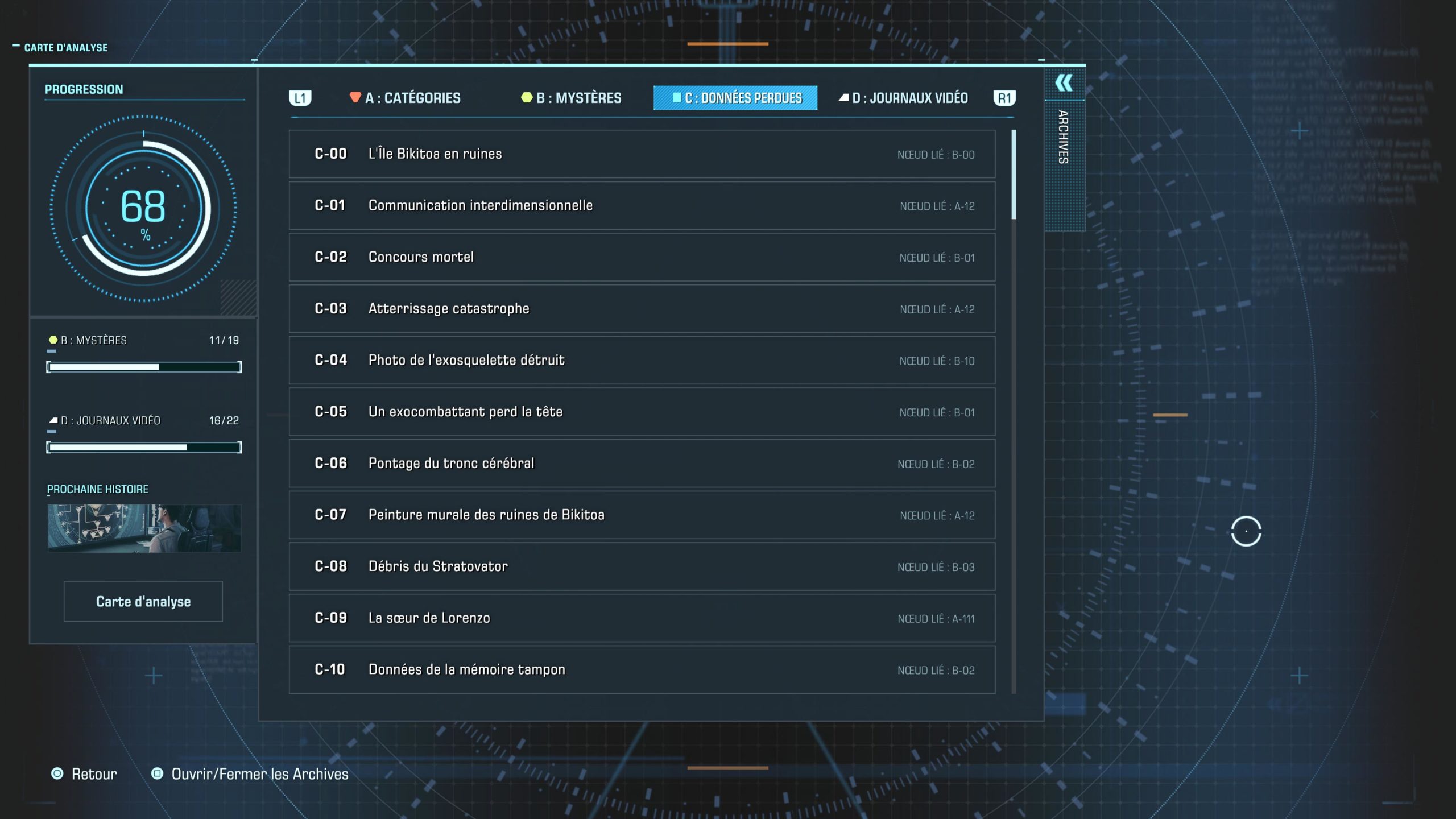
Task: Click the D : JOURNAUX VIDÉO progress bar
Action: pyautogui.click(x=144, y=447)
